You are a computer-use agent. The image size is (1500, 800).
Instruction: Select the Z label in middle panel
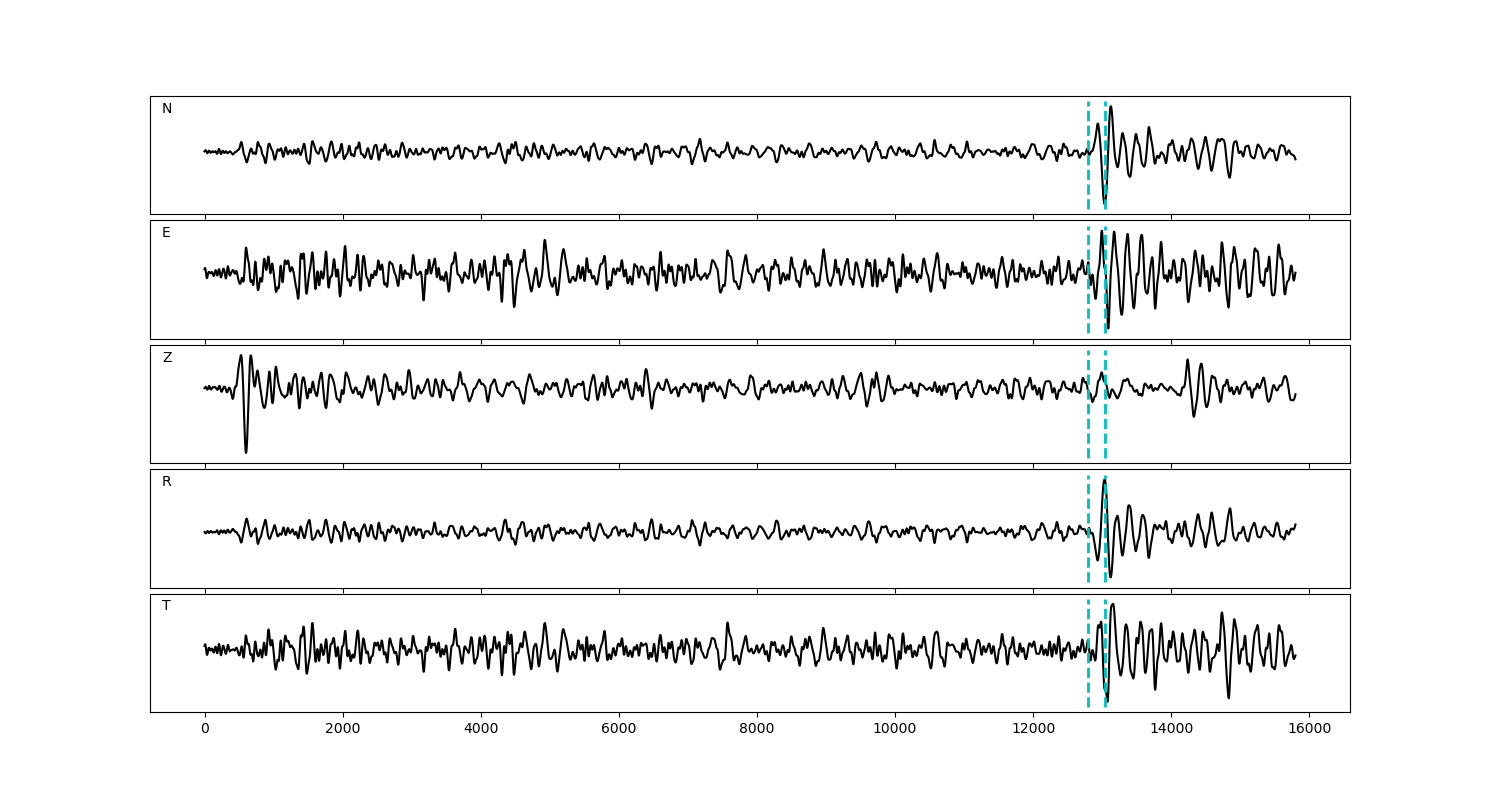(x=167, y=358)
